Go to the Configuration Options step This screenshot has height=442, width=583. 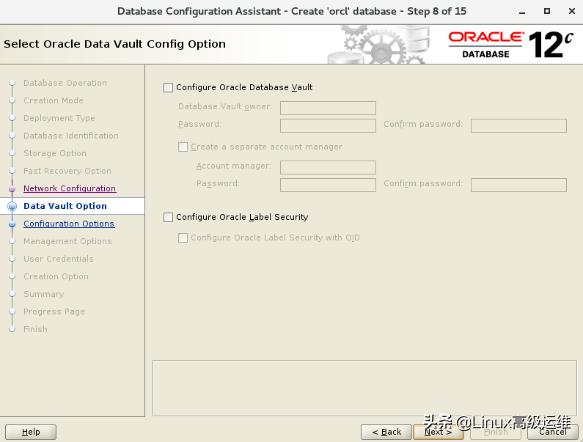[69, 224]
